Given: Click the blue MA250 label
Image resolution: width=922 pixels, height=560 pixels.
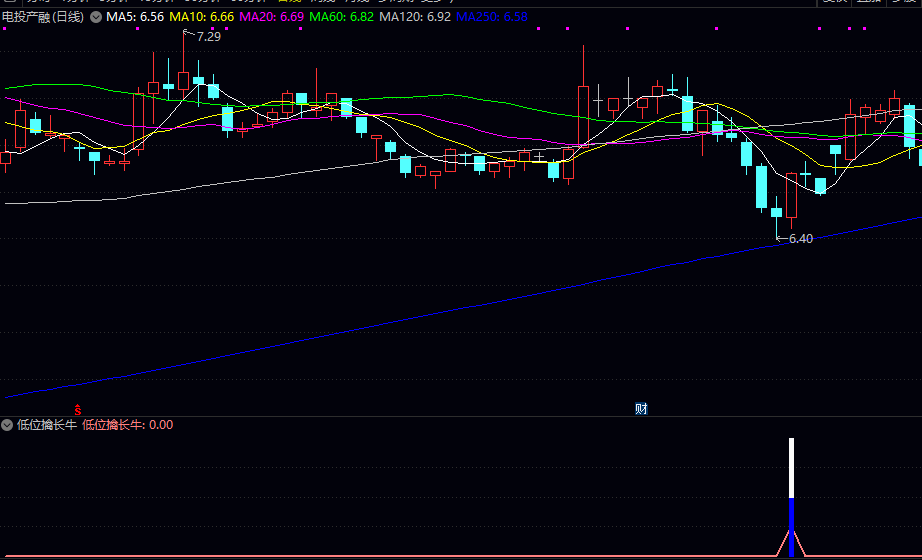Looking at the screenshot, I should click(x=491, y=17).
